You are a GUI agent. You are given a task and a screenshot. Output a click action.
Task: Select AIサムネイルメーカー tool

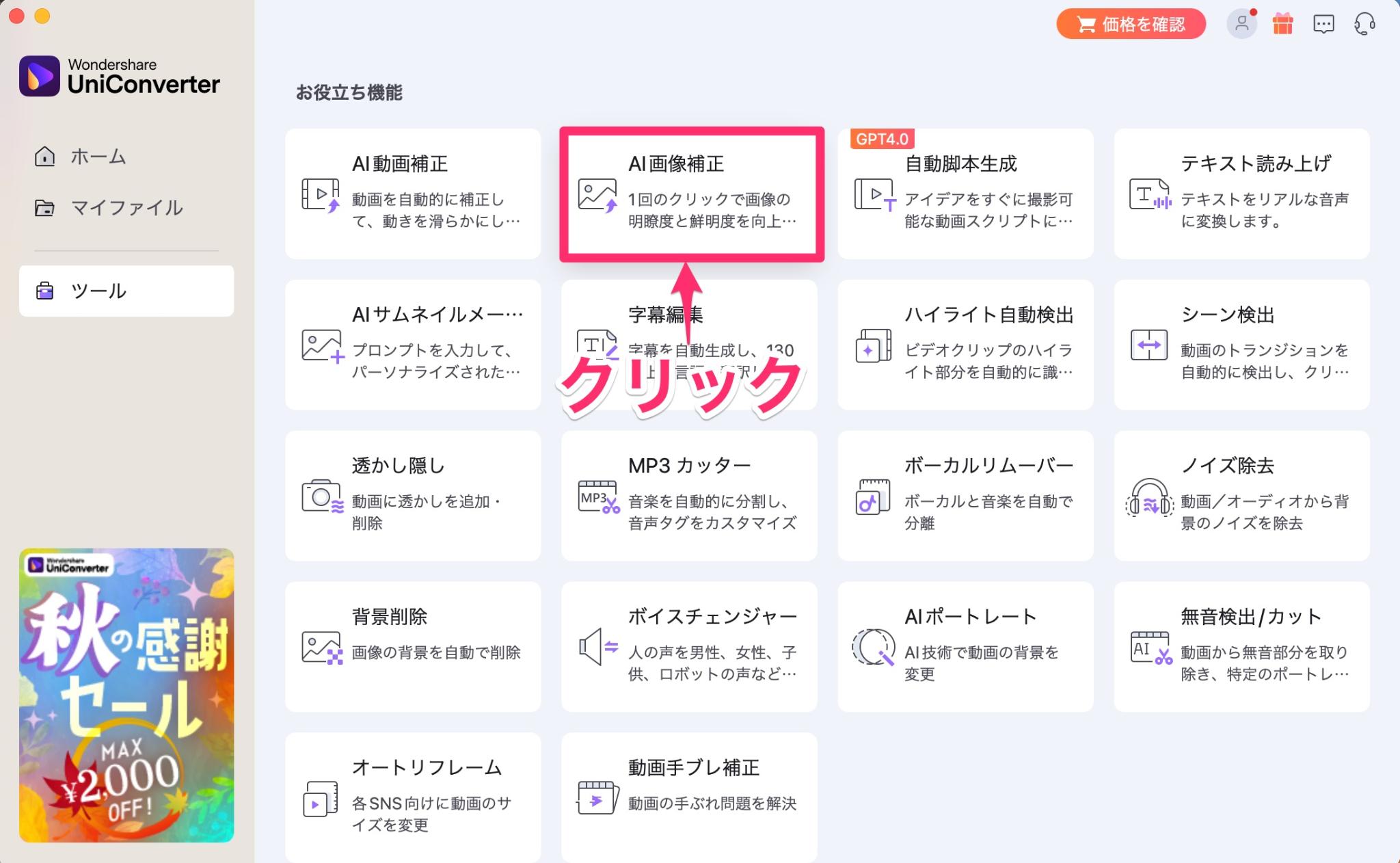tap(416, 344)
